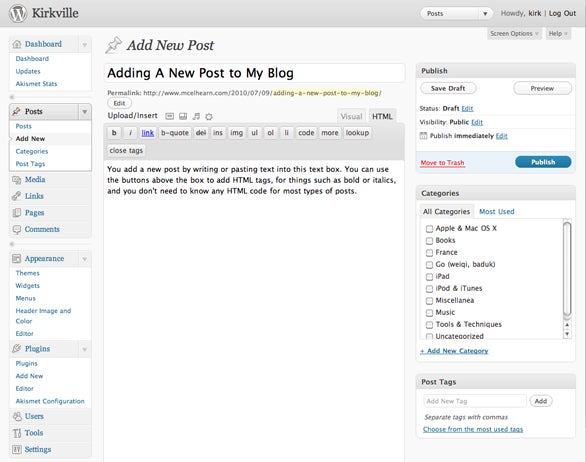Click Add New Category link
Screen dimensions: 586x462
pos(454,351)
